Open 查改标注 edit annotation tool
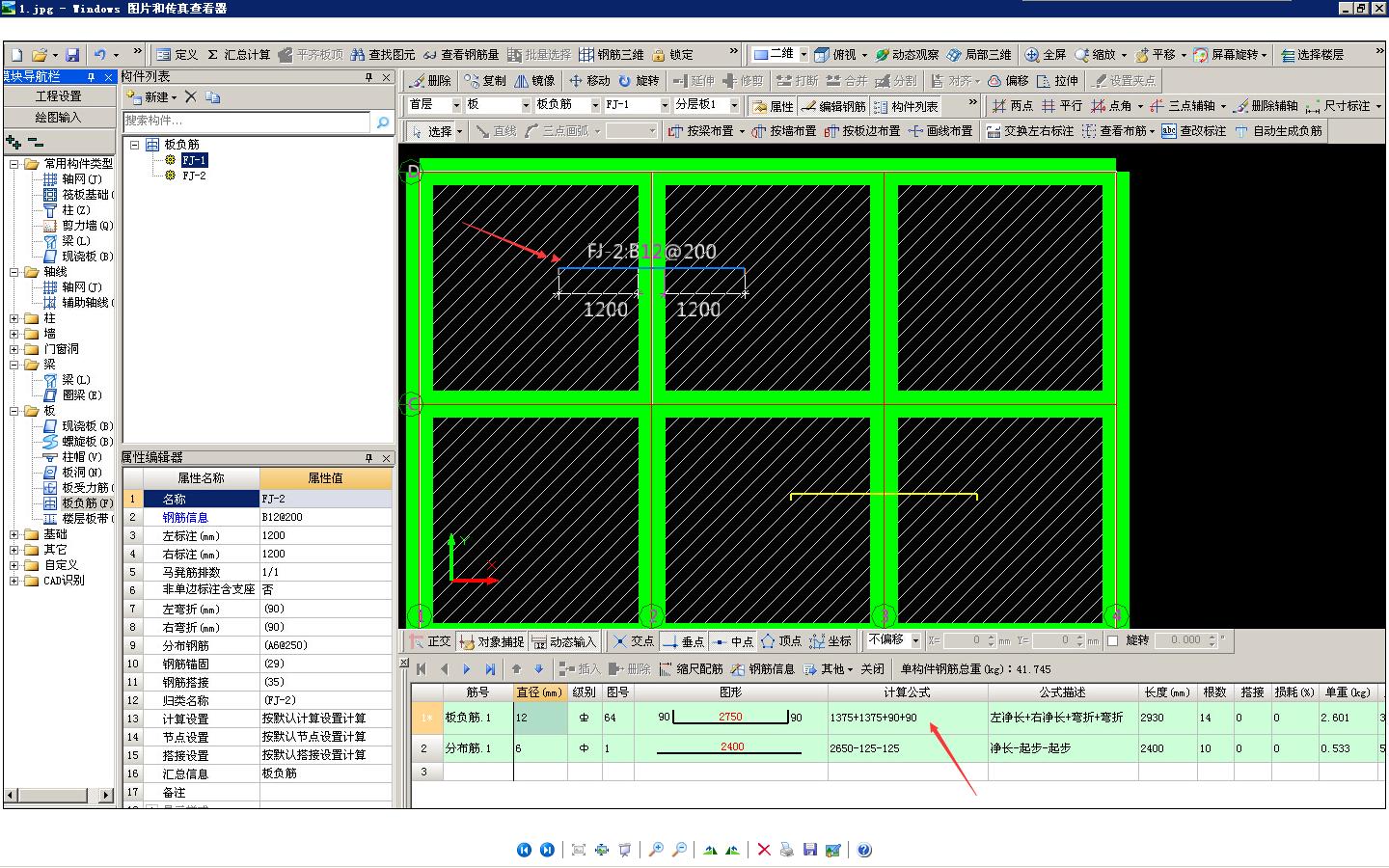The width and height of the screenshot is (1389, 868). pyautogui.click(x=1194, y=131)
